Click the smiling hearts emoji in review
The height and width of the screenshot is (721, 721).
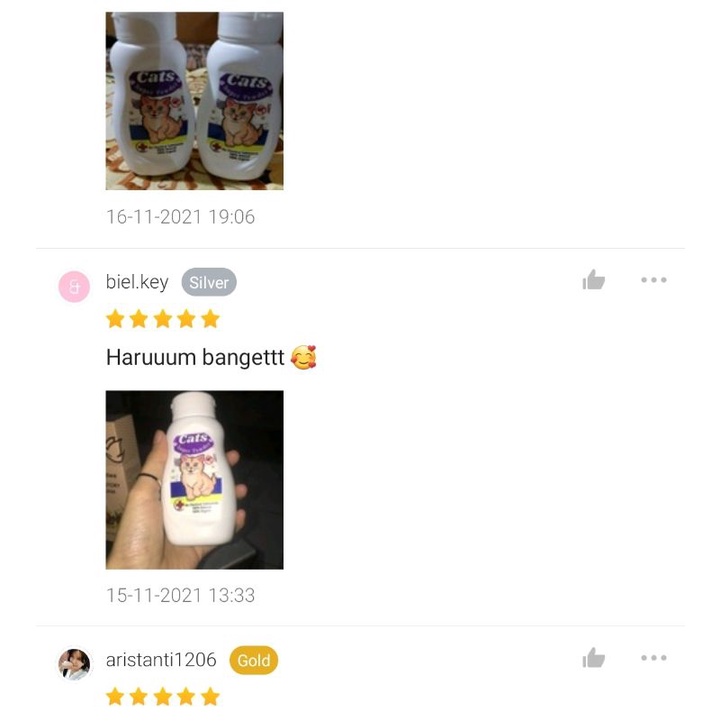(x=303, y=357)
